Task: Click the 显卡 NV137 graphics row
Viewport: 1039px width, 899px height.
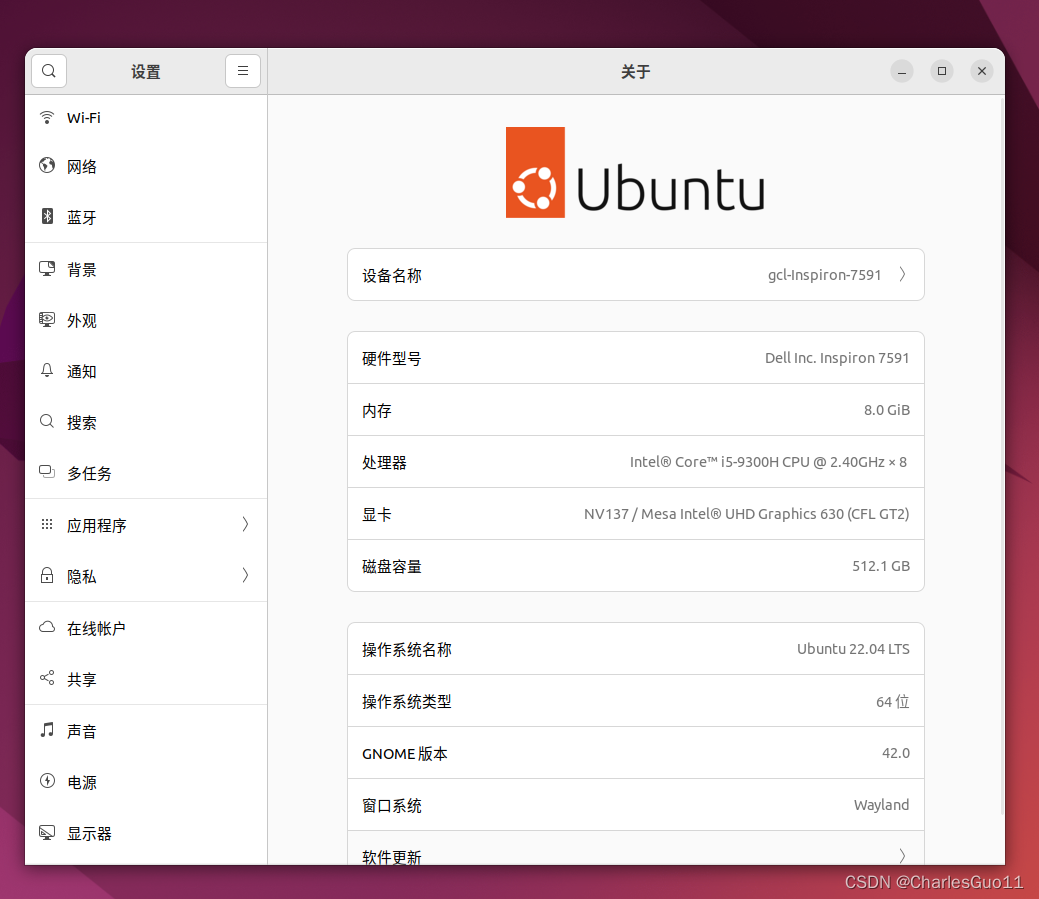Action: click(x=635, y=514)
